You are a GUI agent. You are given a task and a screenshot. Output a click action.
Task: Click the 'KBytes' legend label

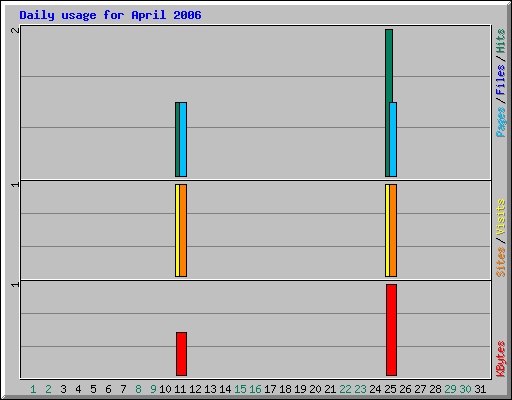point(501,359)
